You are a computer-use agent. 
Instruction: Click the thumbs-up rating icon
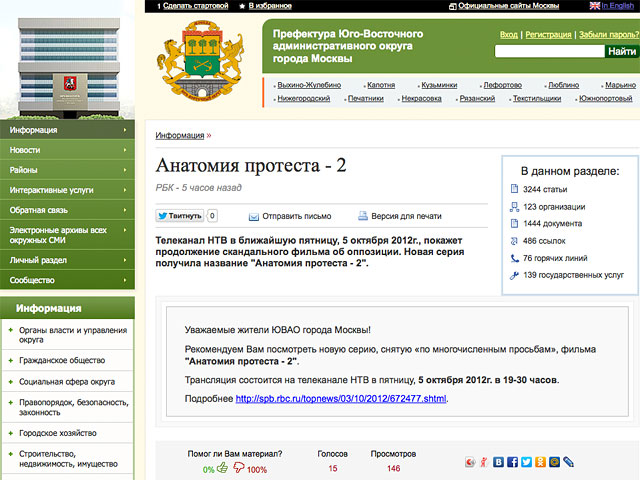(222, 468)
